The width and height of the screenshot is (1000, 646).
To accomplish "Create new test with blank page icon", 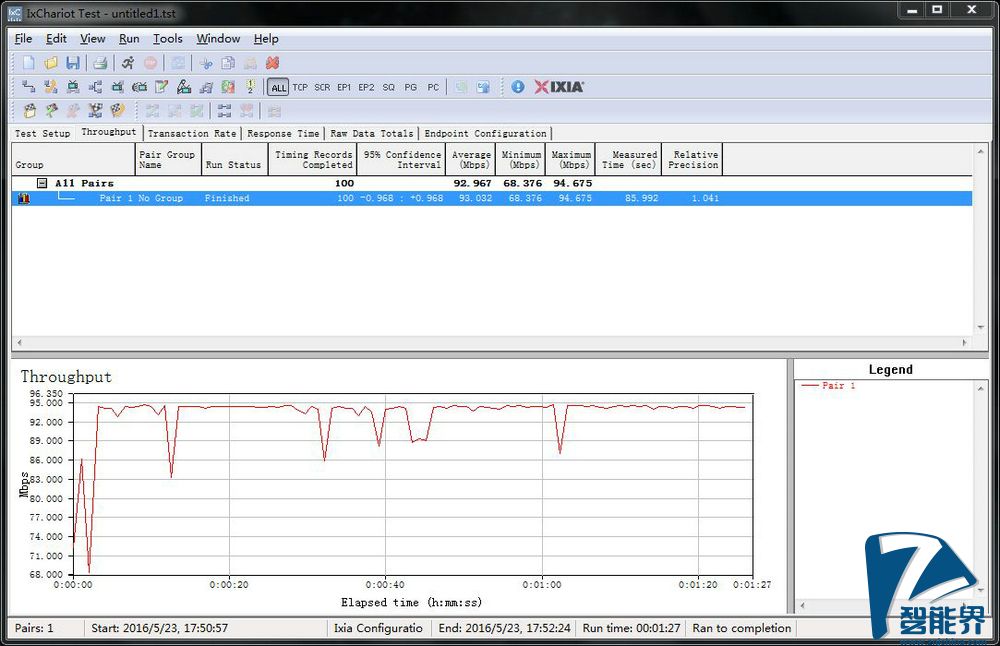I will coord(29,63).
